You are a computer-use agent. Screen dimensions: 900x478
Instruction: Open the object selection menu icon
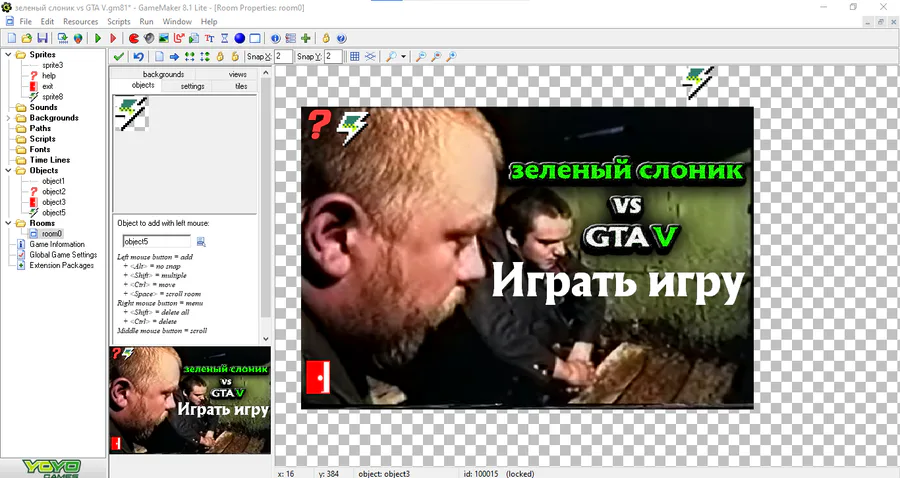[201, 242]
